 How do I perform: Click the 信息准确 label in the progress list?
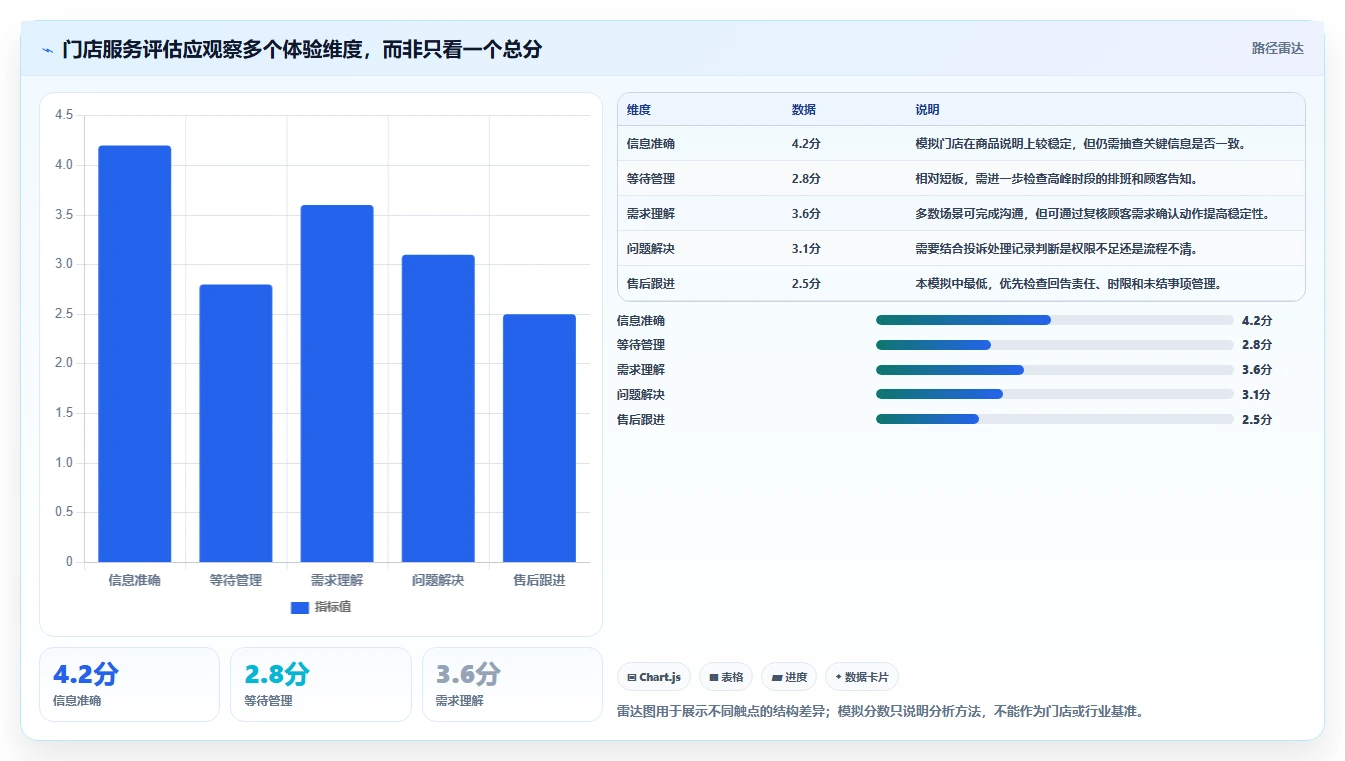pyautogui.click(x=641, y=320)
